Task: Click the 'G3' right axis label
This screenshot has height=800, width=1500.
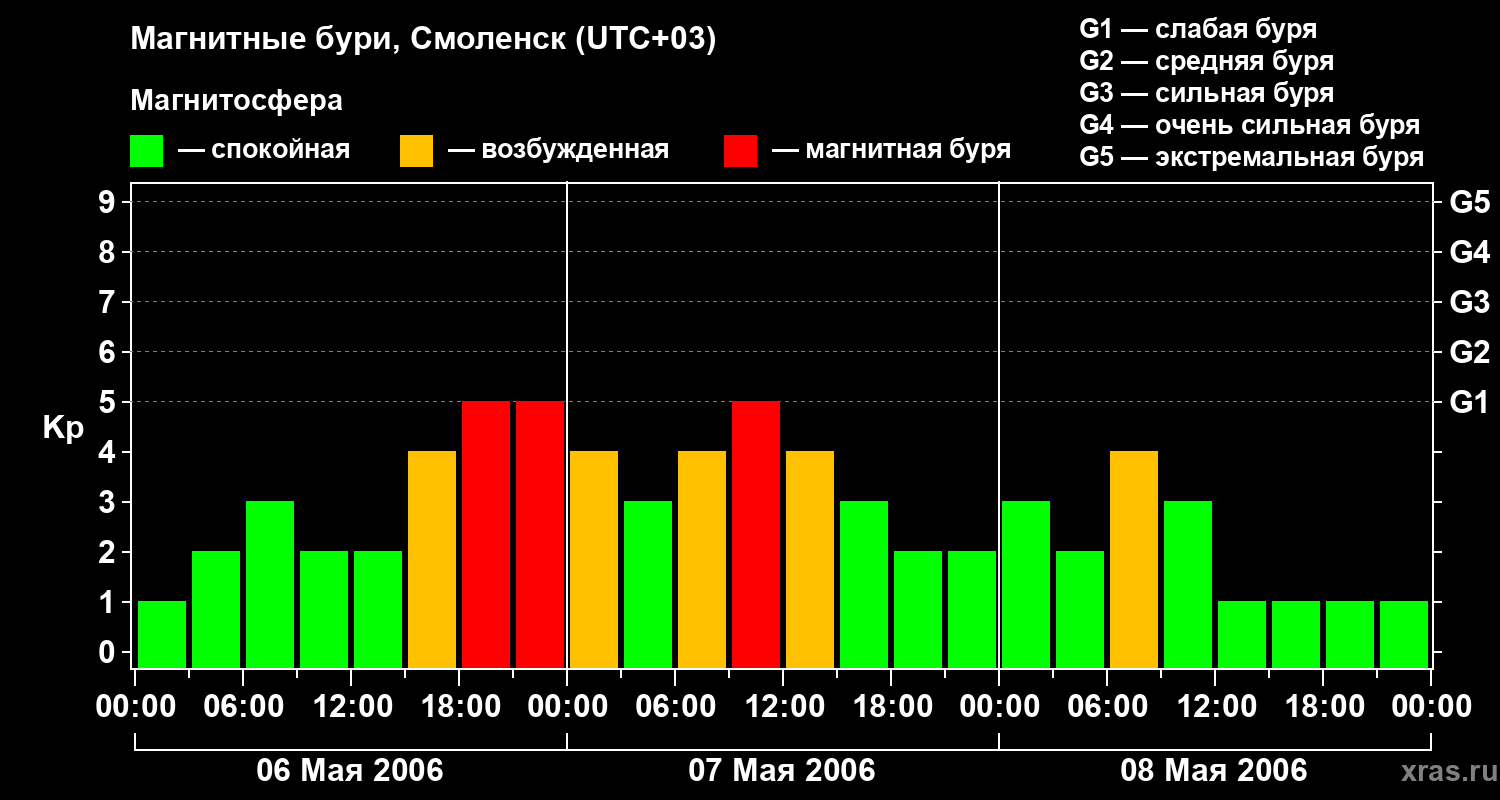Action: coord(1469,302)
